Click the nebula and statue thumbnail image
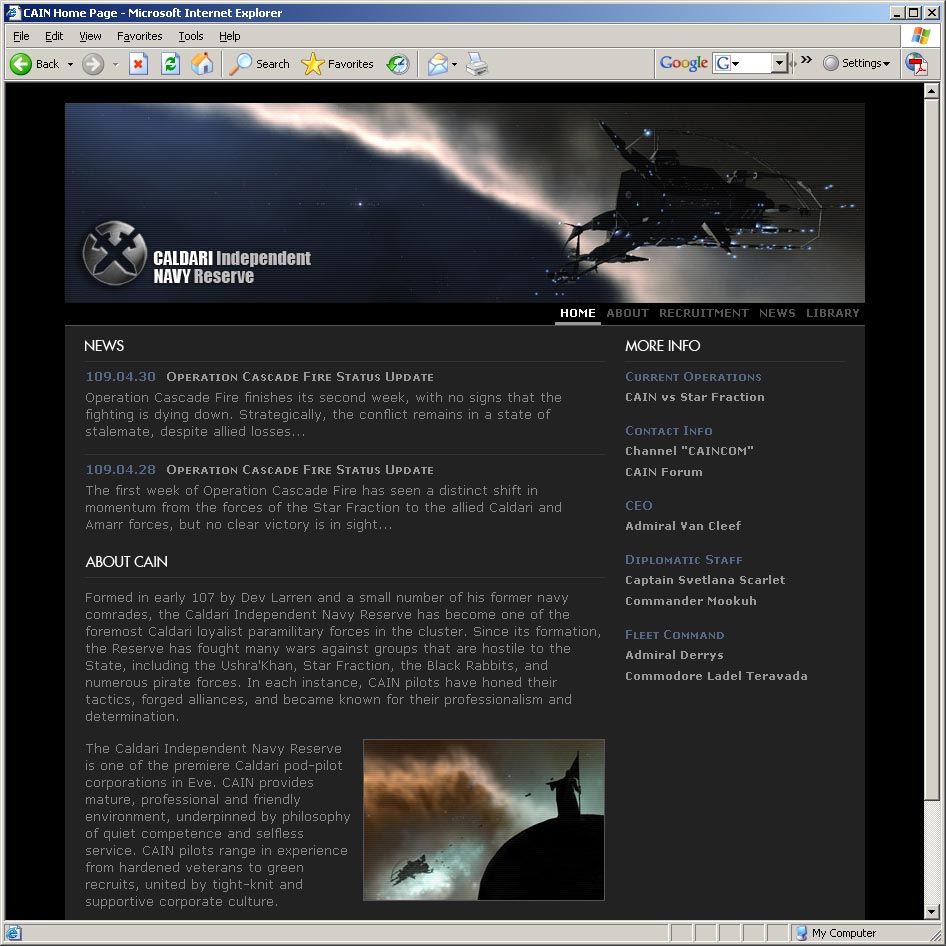Viewport: 946px width, 946px height. point(484,820)
